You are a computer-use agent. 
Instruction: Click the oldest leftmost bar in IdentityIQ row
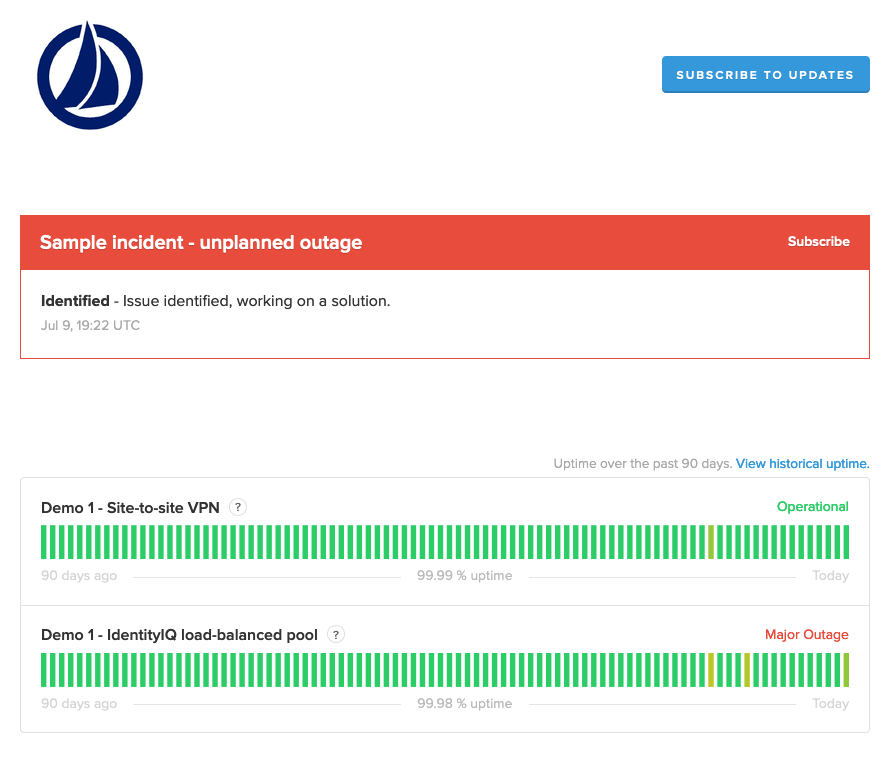(44, 670)
